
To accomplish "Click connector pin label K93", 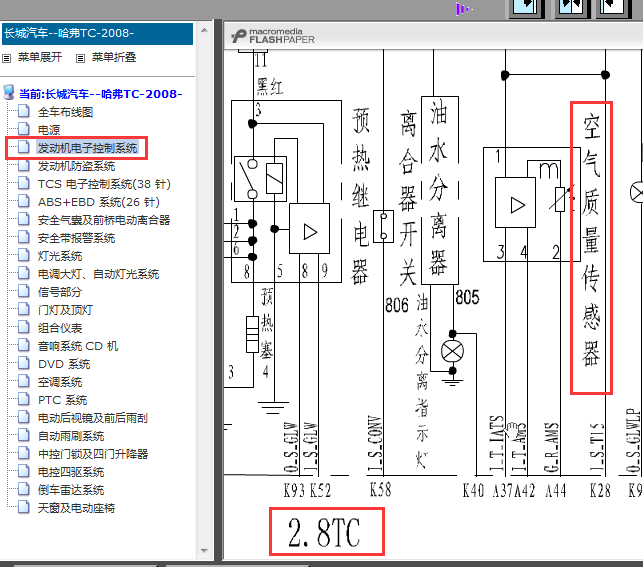I will [294, 490].
